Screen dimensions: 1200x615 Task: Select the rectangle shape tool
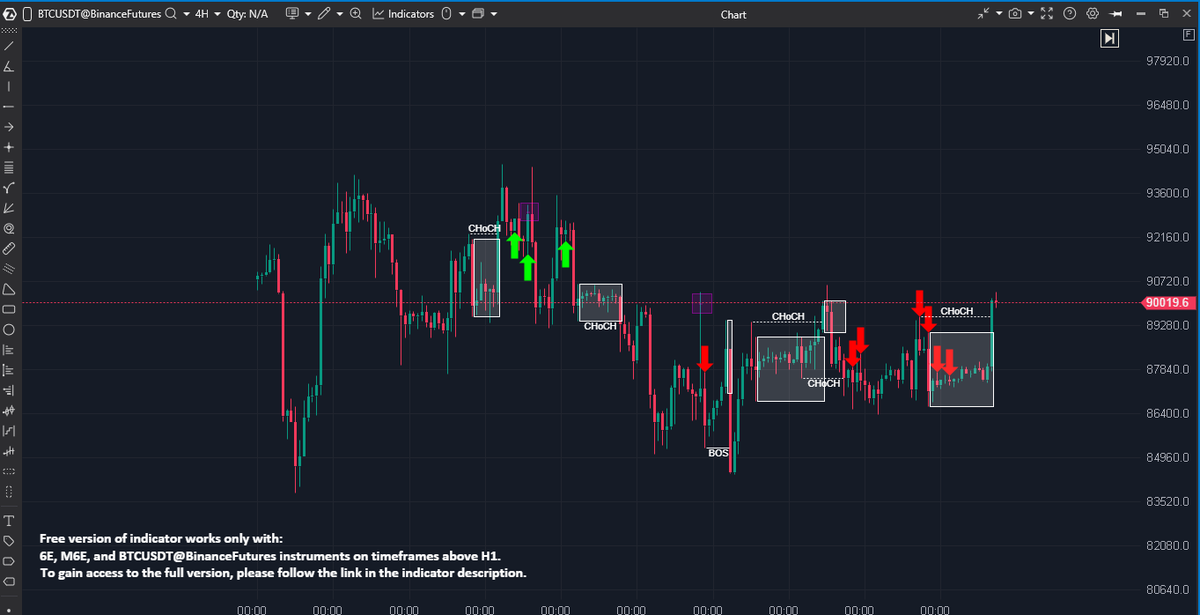click(x=9, y=309)
